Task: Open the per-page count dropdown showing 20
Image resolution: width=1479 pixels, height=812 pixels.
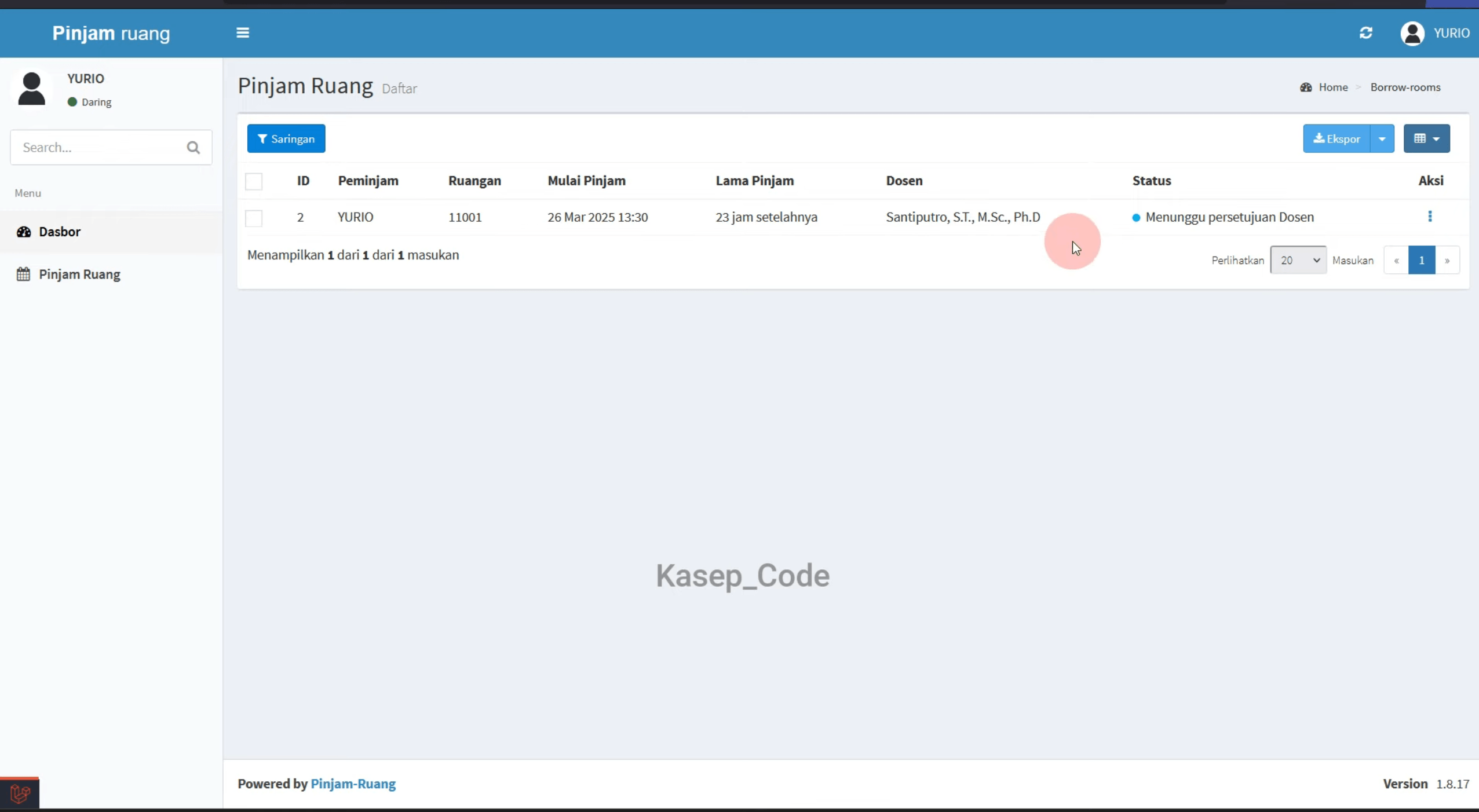Action: click(x=1298, y=260)
